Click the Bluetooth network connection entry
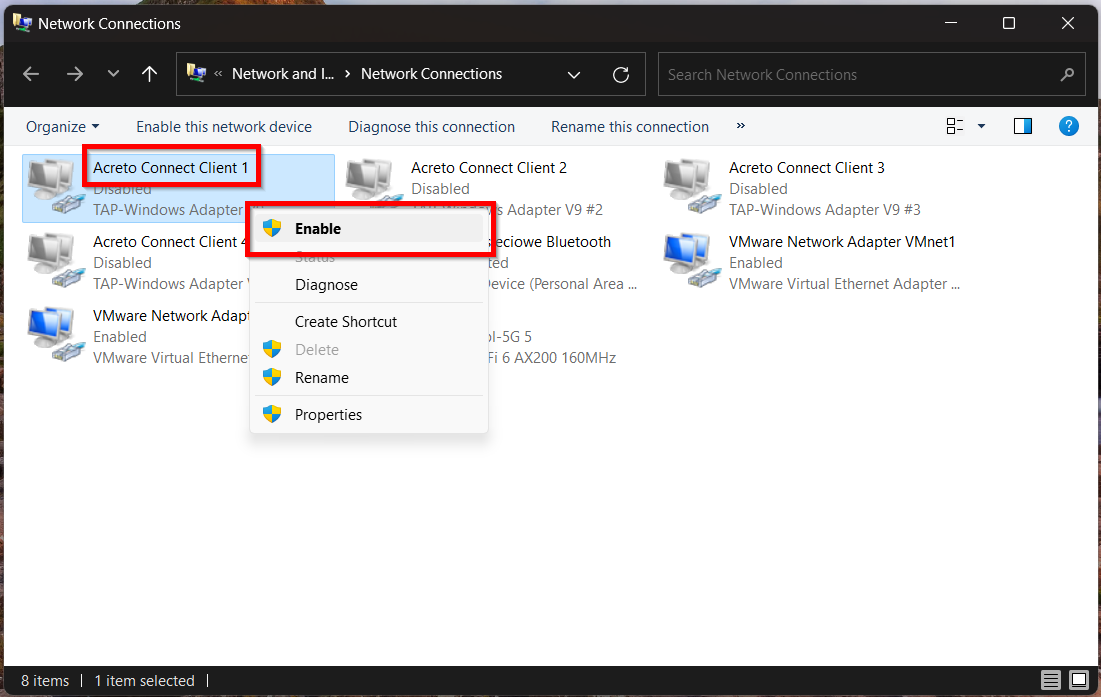The height and width of the screenshot is (697, 1101). click(x=550, y=242)
